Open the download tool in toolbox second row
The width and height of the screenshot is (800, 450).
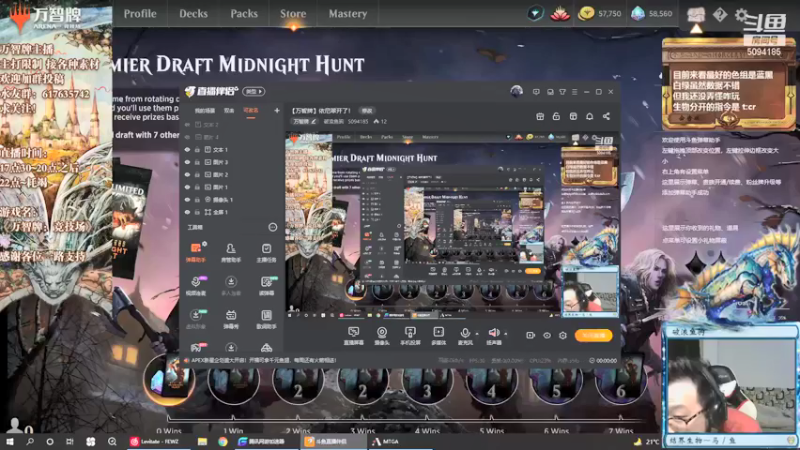(x=231, y=286)
